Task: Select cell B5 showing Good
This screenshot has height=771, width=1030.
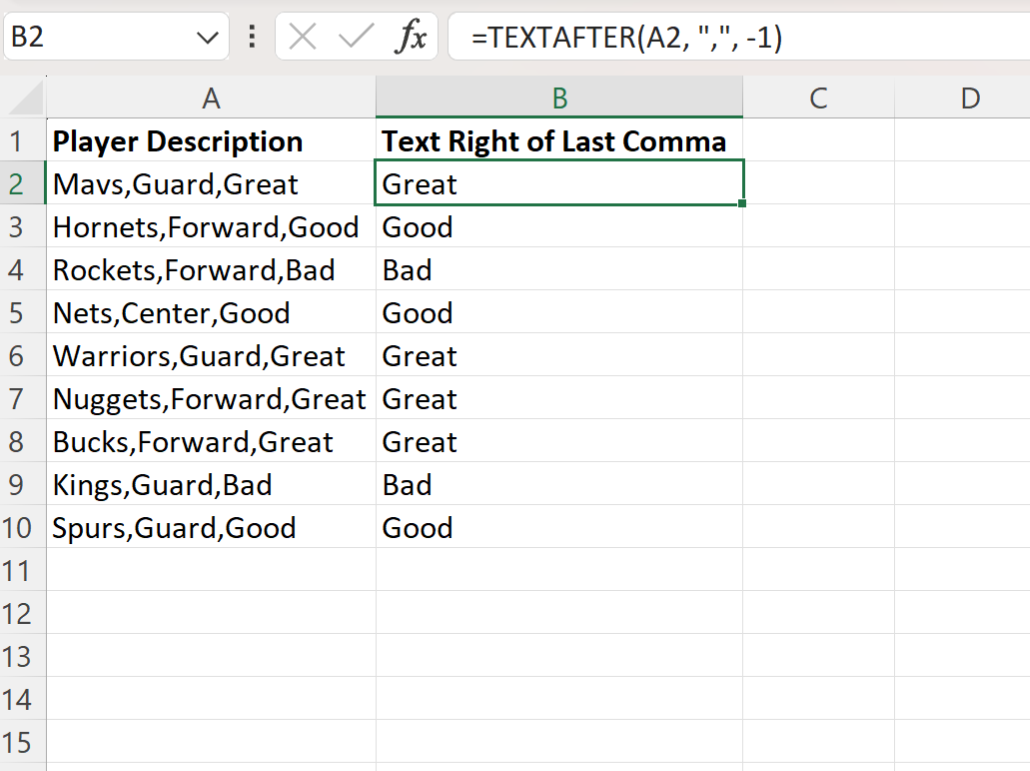Action: pos(559,313)
